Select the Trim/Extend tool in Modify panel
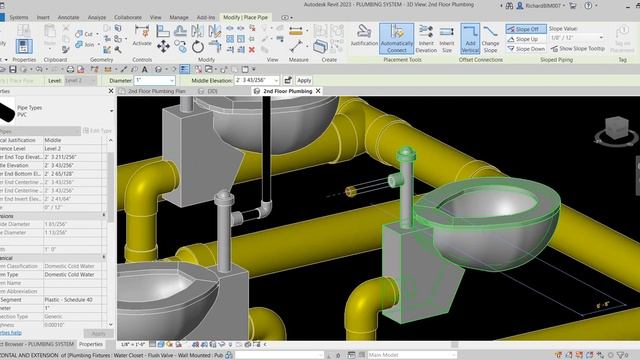This screenshot has height=360, width=640. [x=215, y=47]
